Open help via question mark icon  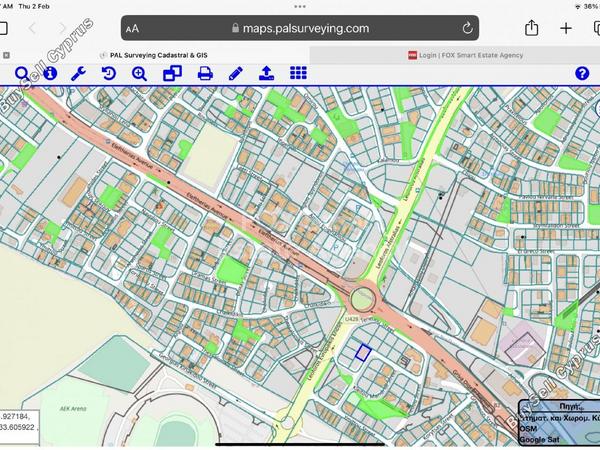tap(582, 73)
